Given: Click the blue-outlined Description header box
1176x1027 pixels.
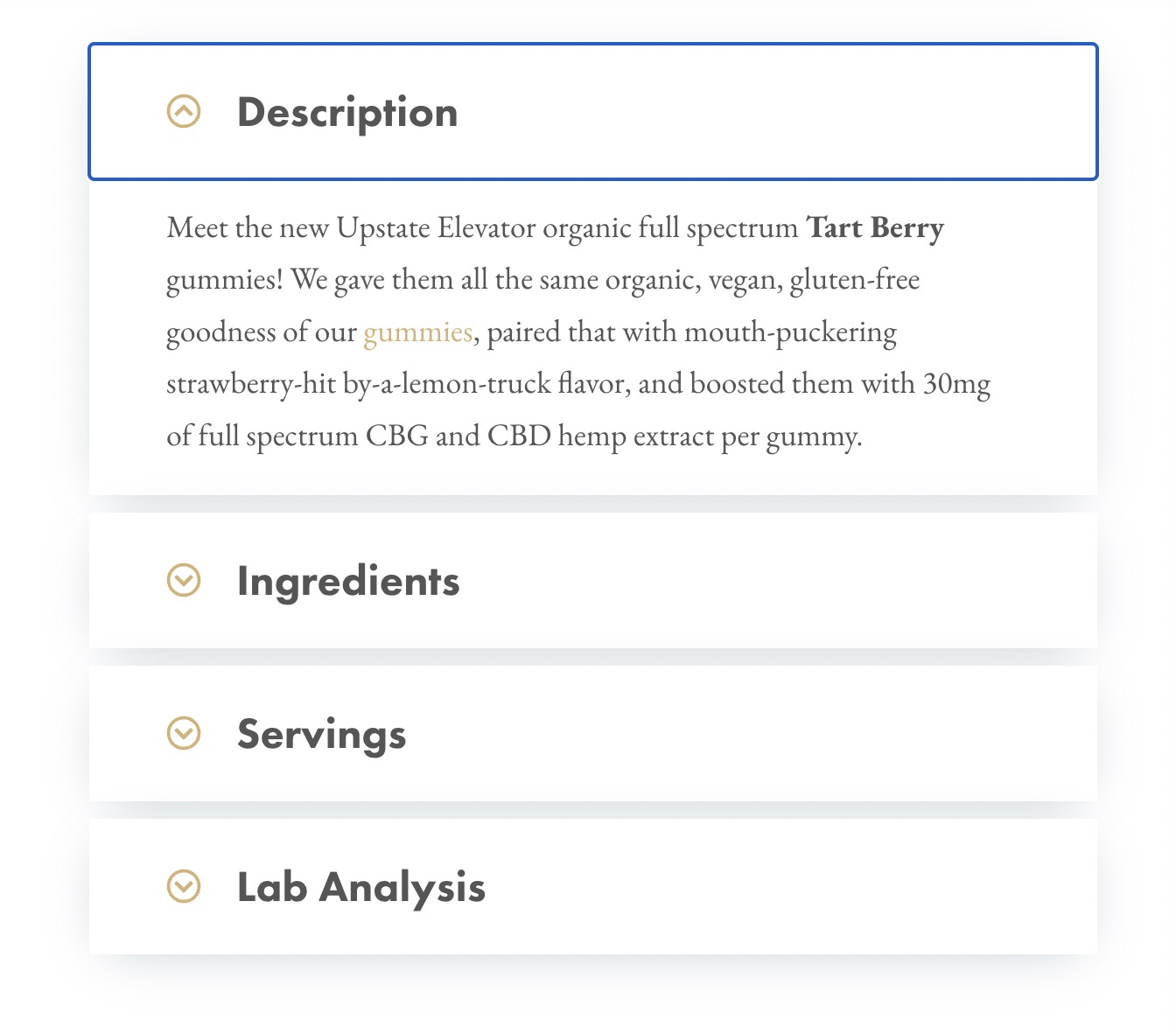Looking at the screenshot, I should pyautogui.click(x=593, y=112).
